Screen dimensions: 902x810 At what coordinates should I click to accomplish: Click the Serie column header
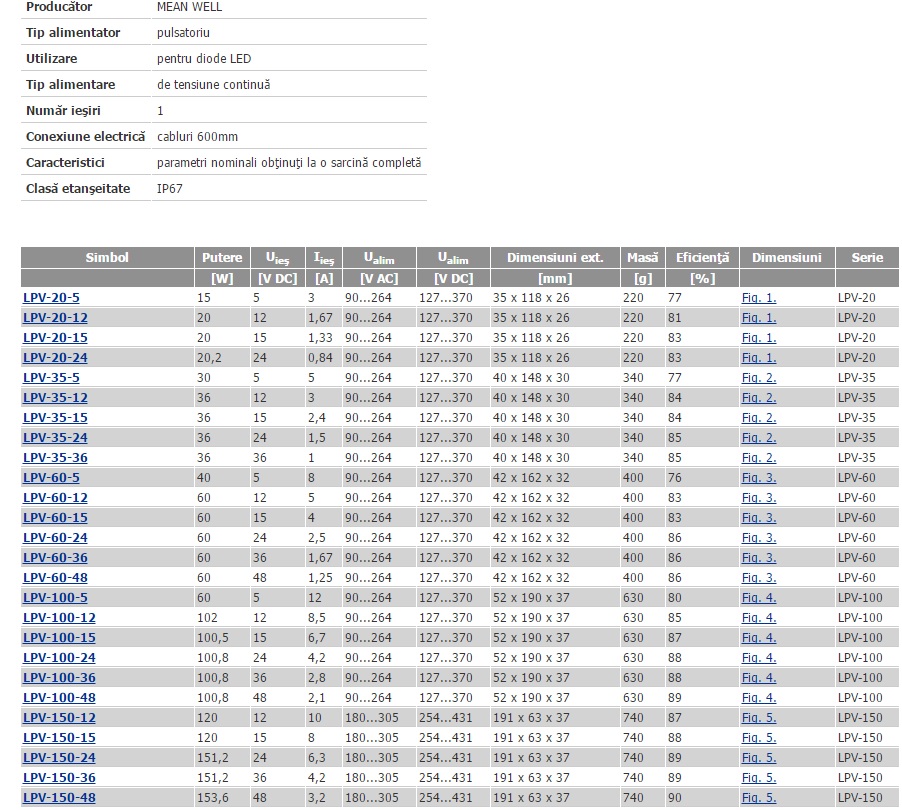pyautogui.click(x=866, y=258)
